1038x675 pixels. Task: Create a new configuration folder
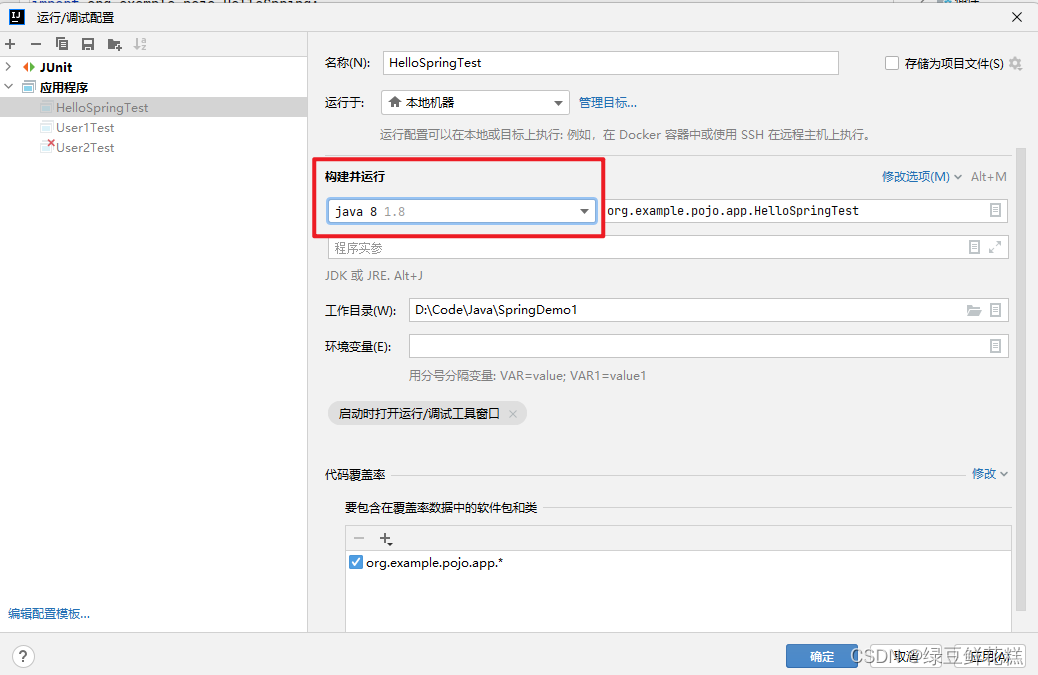[x=115, y=43]
